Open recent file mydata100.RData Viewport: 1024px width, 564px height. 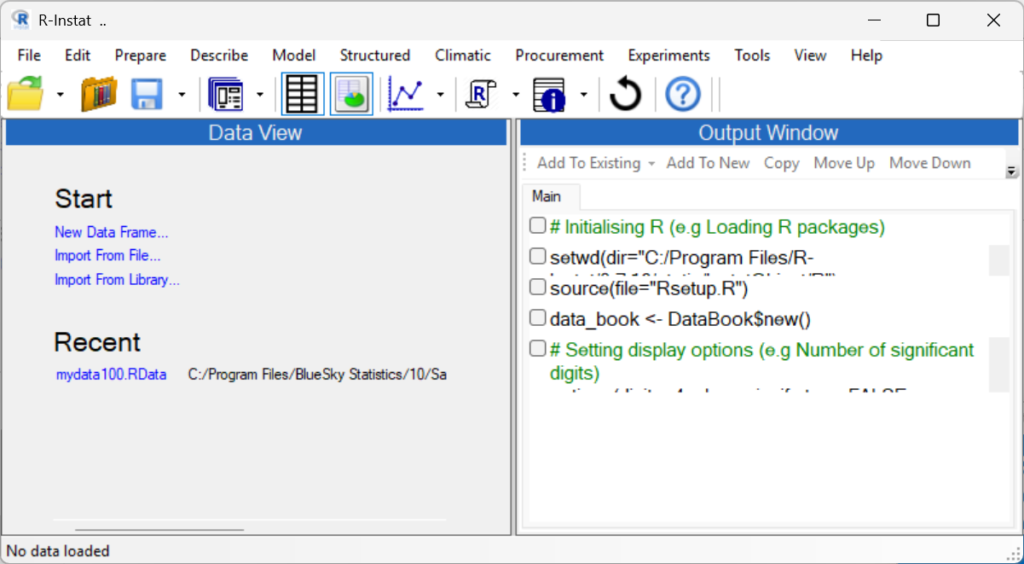111,374
